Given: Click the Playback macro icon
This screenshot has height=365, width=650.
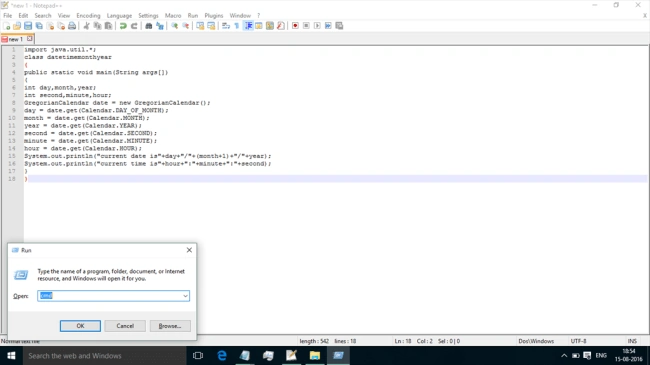Looking at the screenshot, I should click(x=317, y=26).
